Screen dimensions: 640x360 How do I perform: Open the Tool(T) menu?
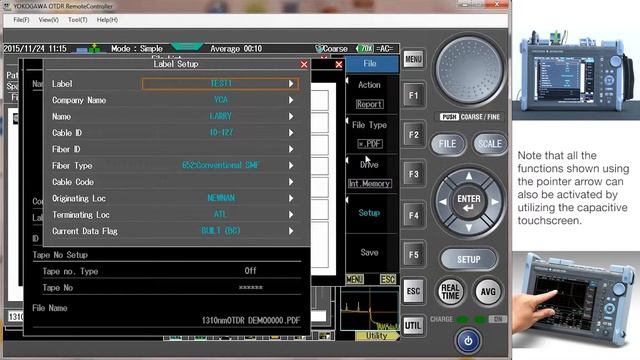pyautogui.click(x=78, y=20)
